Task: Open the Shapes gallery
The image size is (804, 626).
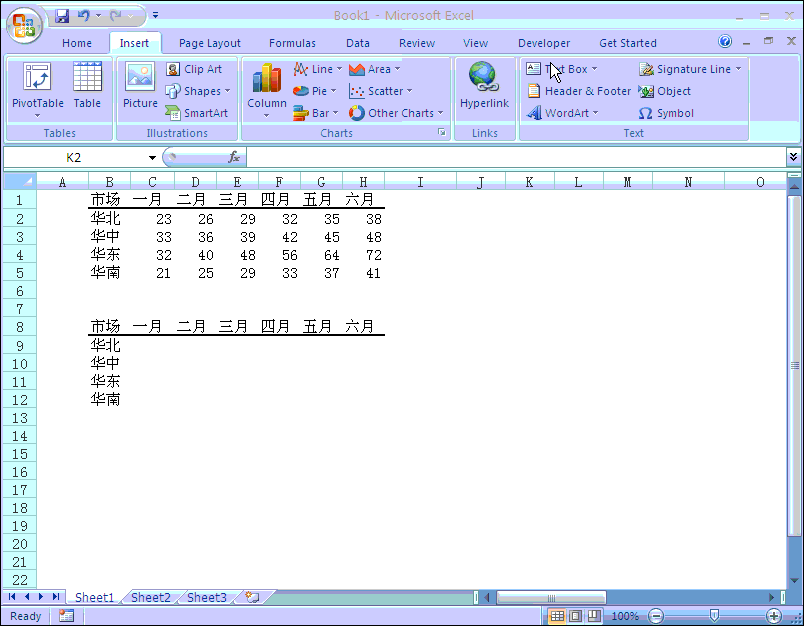Action: click(x=198, y=91)
